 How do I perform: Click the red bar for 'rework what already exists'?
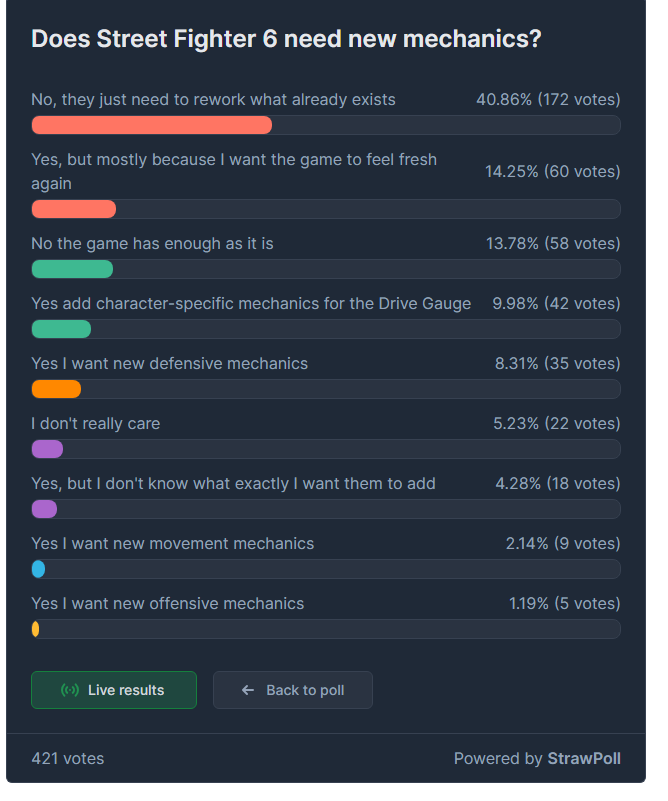click(152, 125)
